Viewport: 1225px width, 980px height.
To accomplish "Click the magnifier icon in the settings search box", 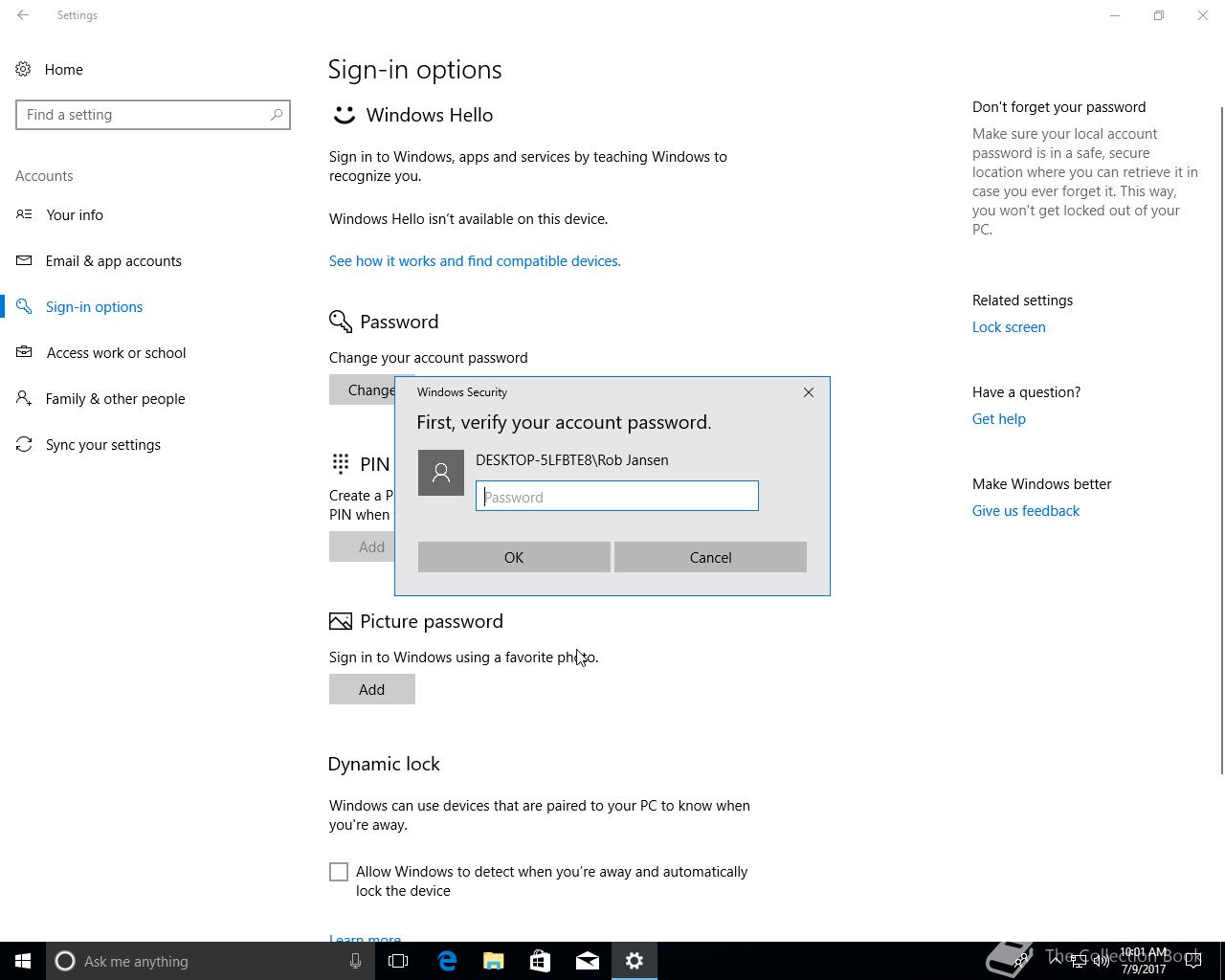I will (x=277, y=115).
